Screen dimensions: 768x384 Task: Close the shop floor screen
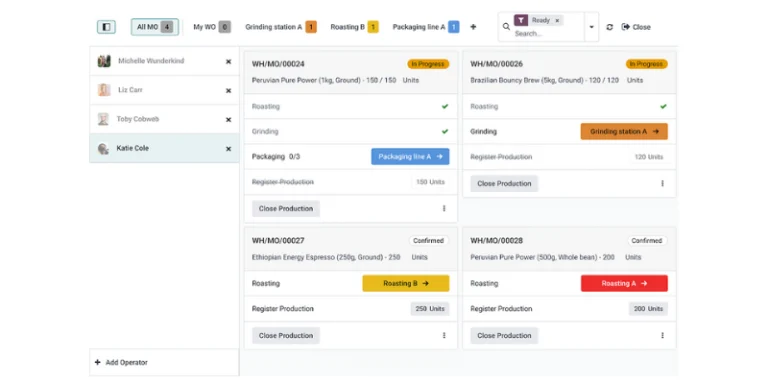click(636, 27)
